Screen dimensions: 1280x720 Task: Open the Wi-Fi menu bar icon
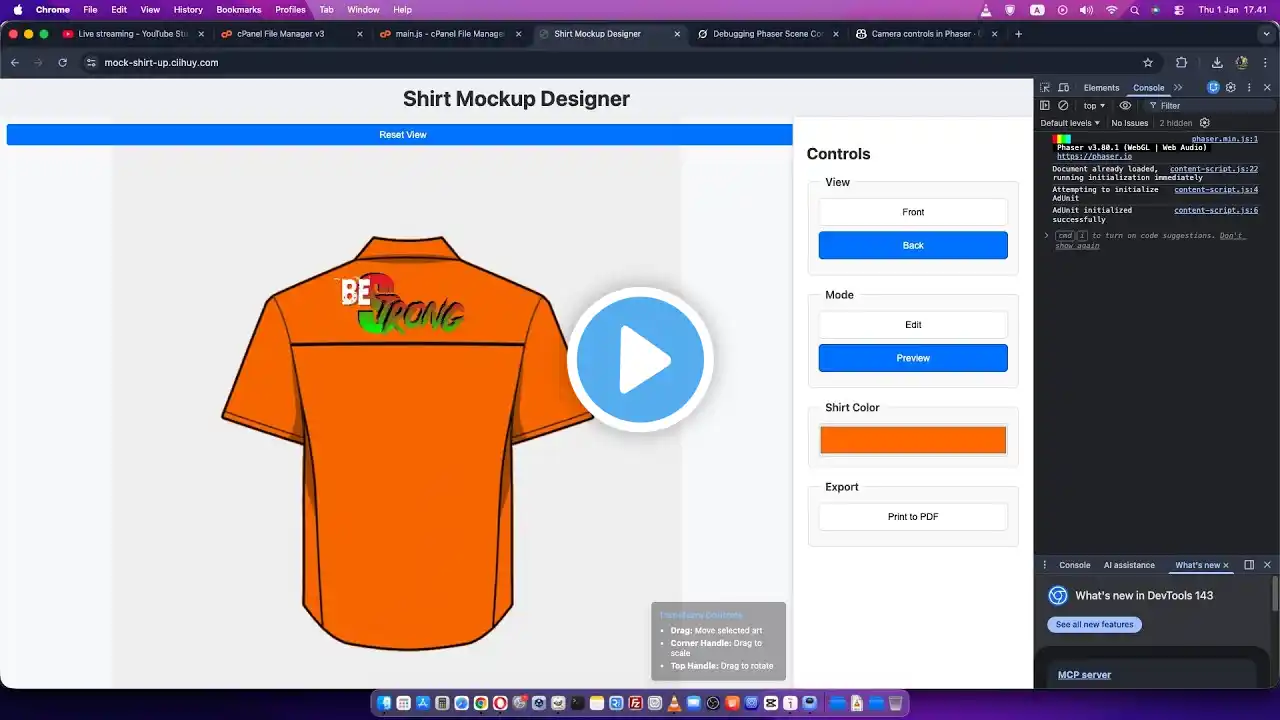(x=1111, y=10)
